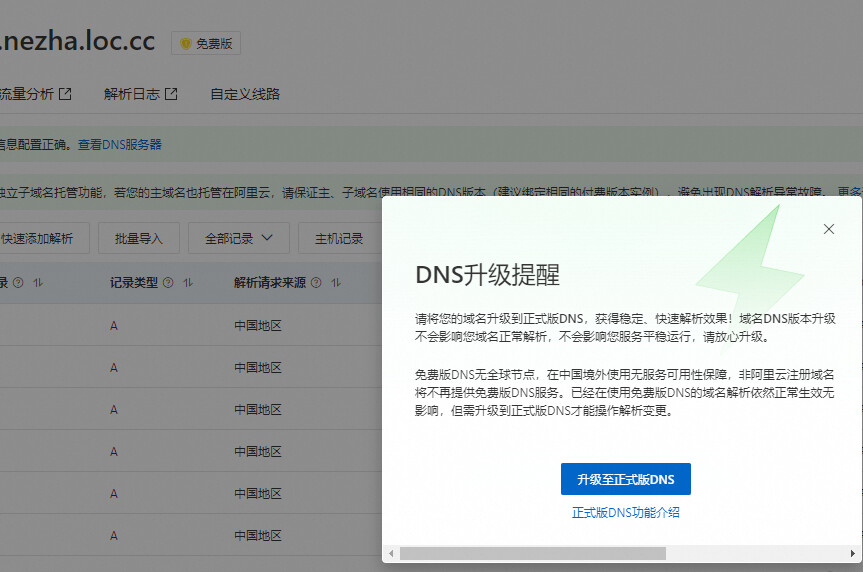
Task: Click the dialog horizontal scrollbar thumb
Action: click(533, 553)
